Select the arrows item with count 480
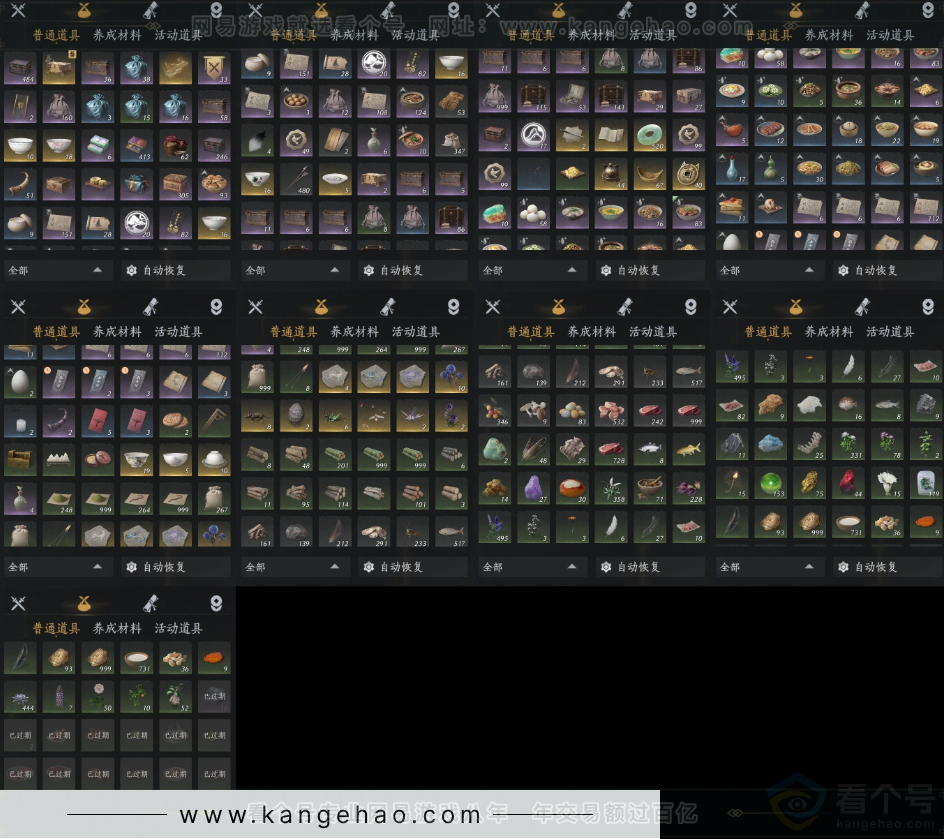This screenshot has width=944, height=839. tap(296, 179)
